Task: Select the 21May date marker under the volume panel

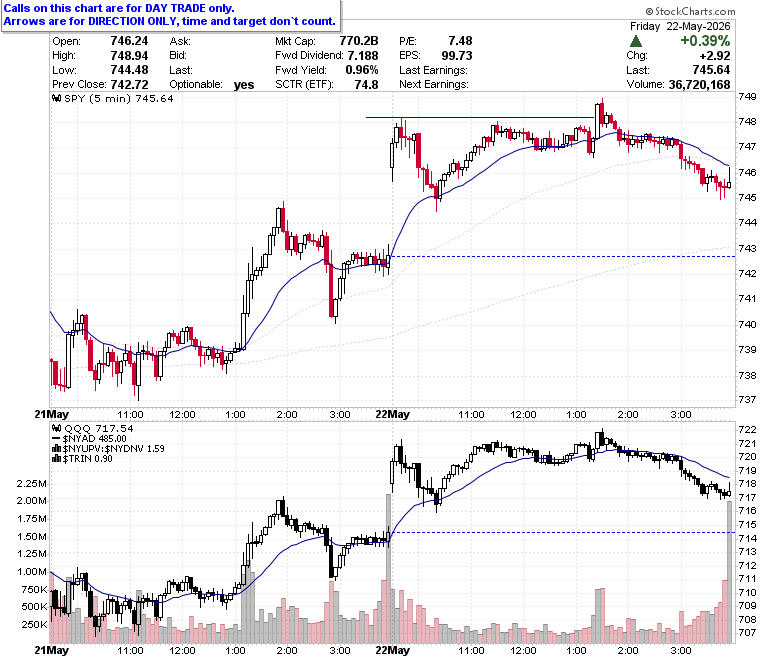Action: point(51,650)
